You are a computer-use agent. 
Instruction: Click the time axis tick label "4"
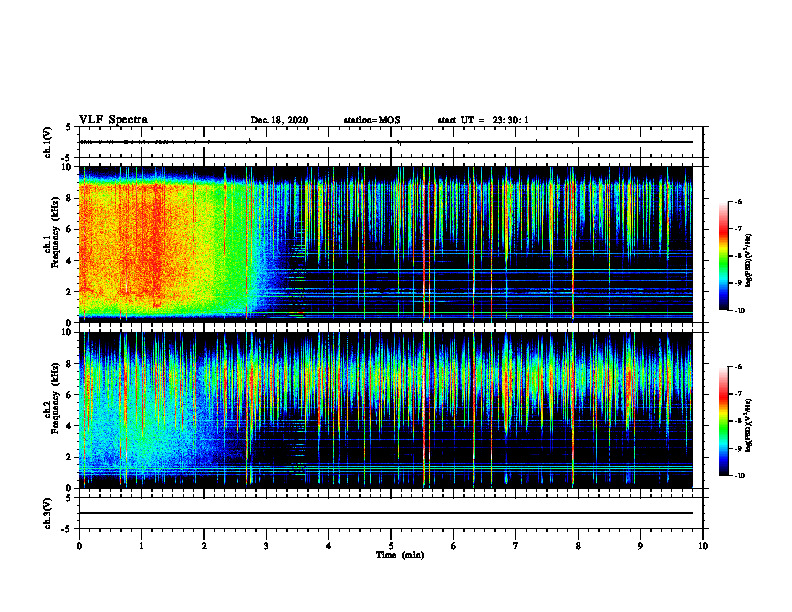tap(328, 546)
